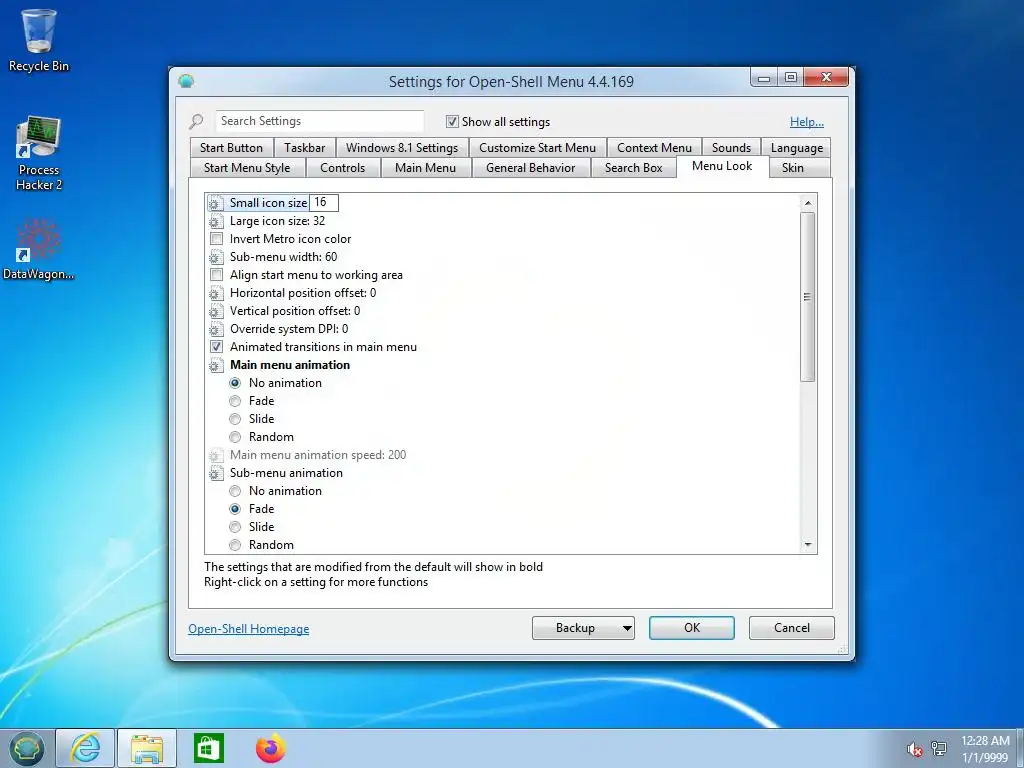Uncheck Animated transitions in main menu

pos(216,347)
